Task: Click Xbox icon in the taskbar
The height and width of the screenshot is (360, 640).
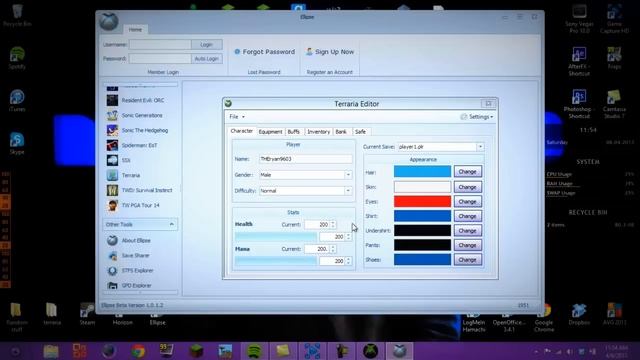Action: [371, 351]
